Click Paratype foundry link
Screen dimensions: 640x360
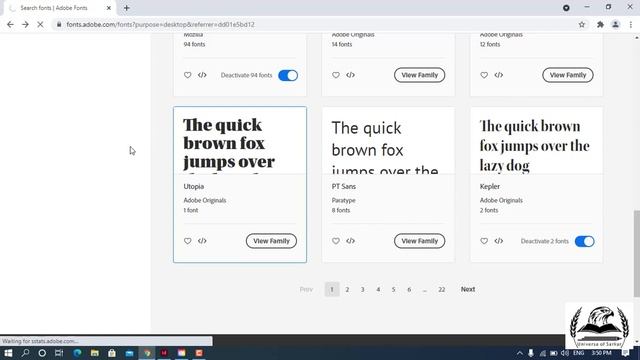343,200
